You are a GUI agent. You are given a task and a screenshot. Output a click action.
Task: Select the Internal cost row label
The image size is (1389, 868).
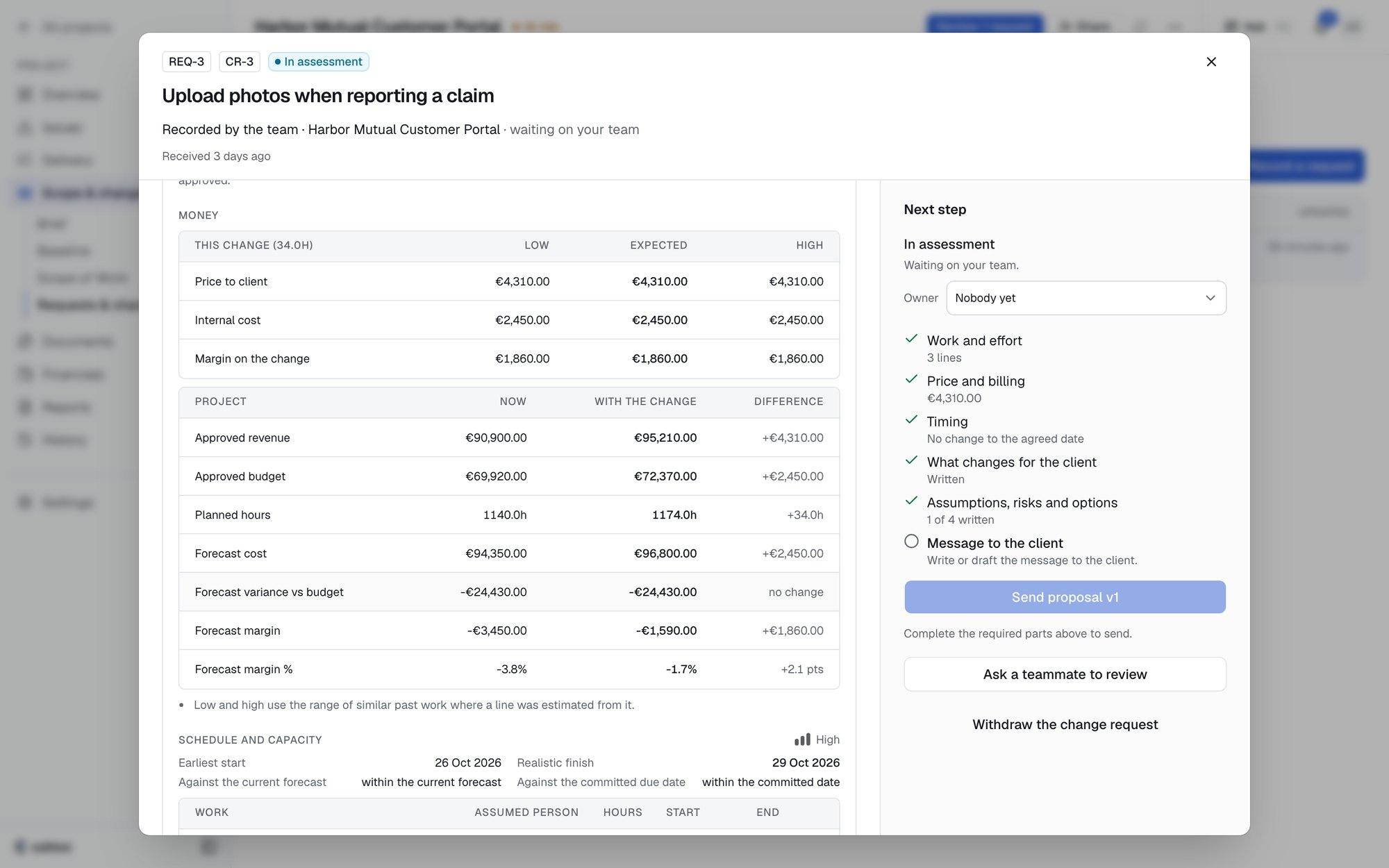(227, 320)
